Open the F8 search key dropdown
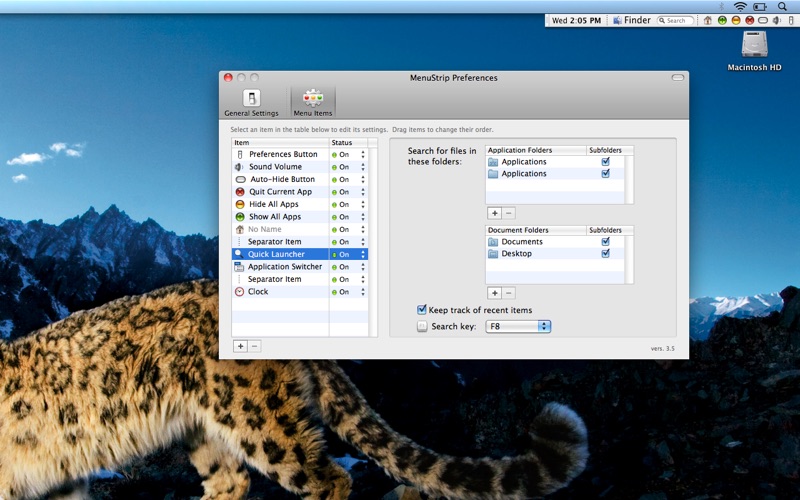 pos(518,327)
